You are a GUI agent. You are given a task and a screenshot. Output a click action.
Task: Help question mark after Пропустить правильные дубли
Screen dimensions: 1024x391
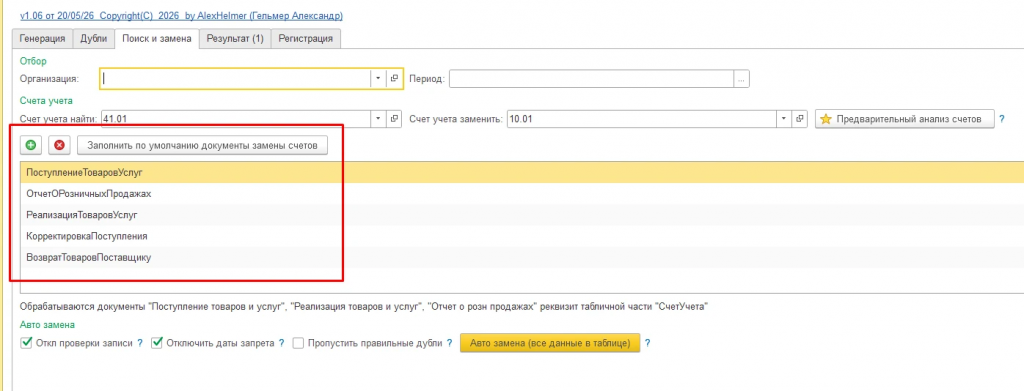tap(449, 343)
